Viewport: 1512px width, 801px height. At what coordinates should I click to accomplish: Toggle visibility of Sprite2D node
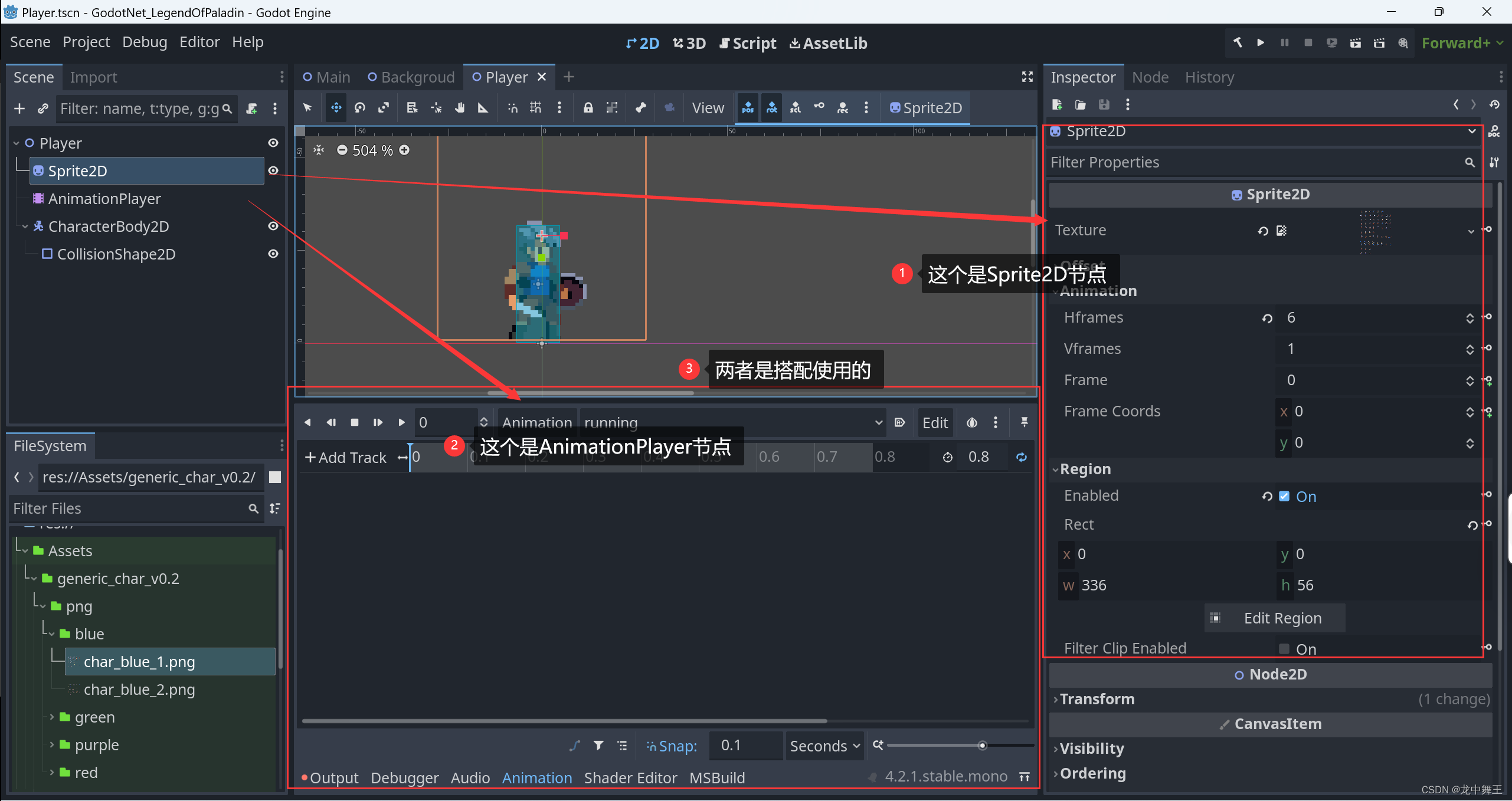(x=275, y=170)
